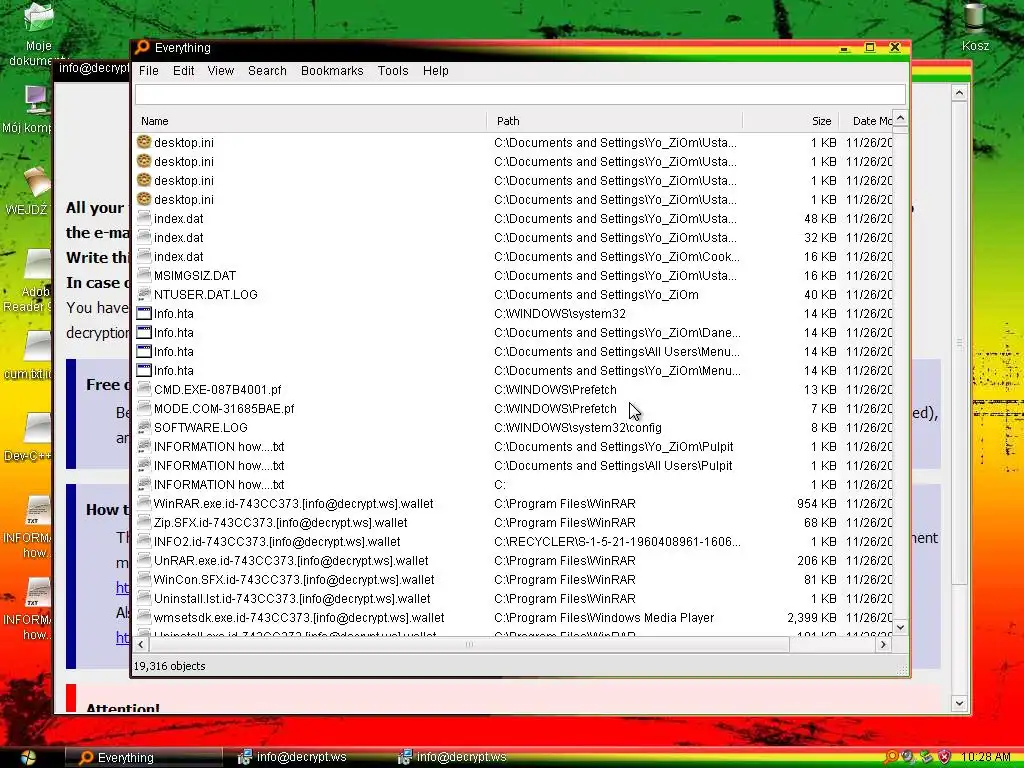Select MSIMGSIZ.DAT file icon
The width and height of the screenshot is (1024, 768).
[x=144, y=276]
